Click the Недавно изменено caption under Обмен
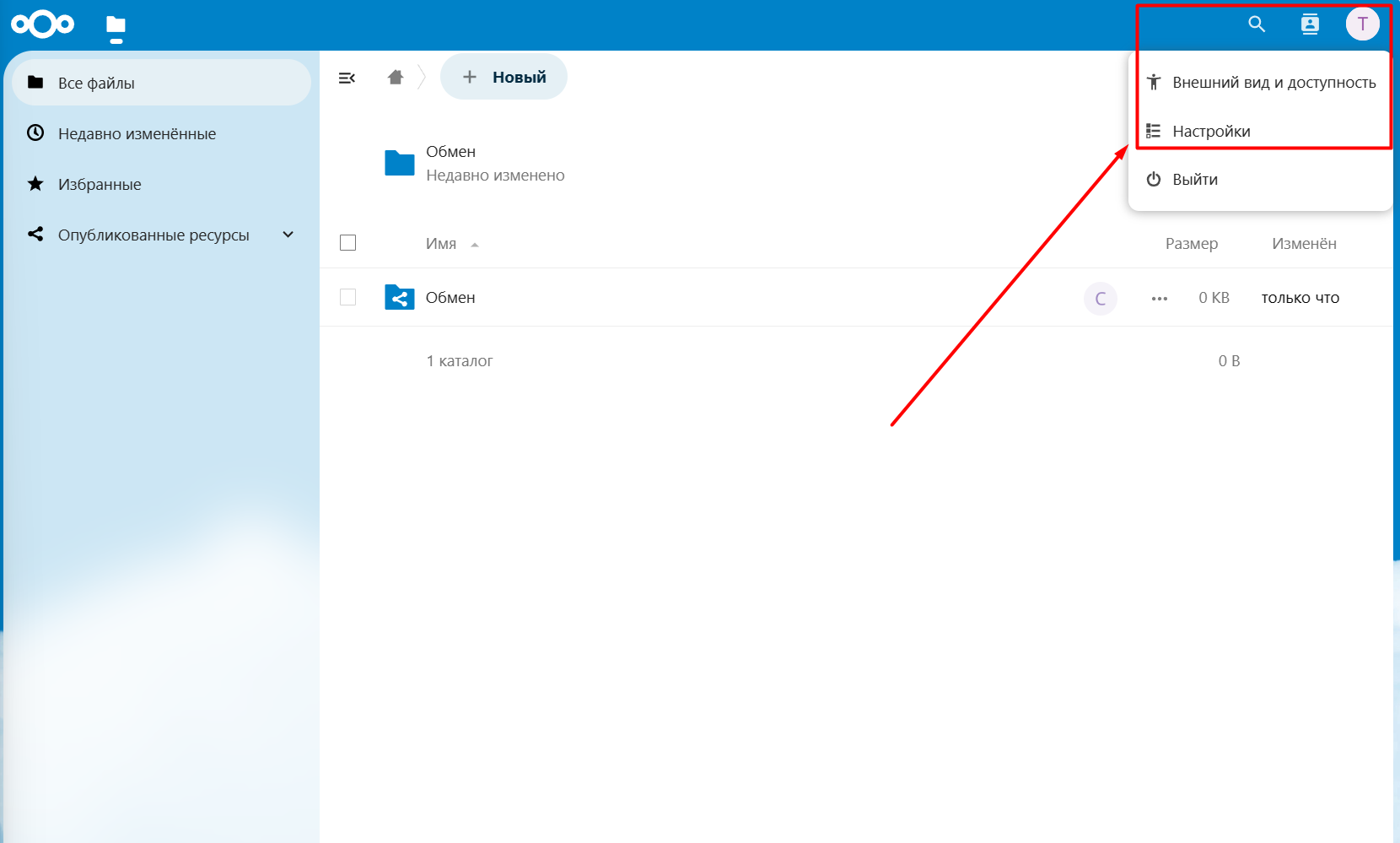 495,176
